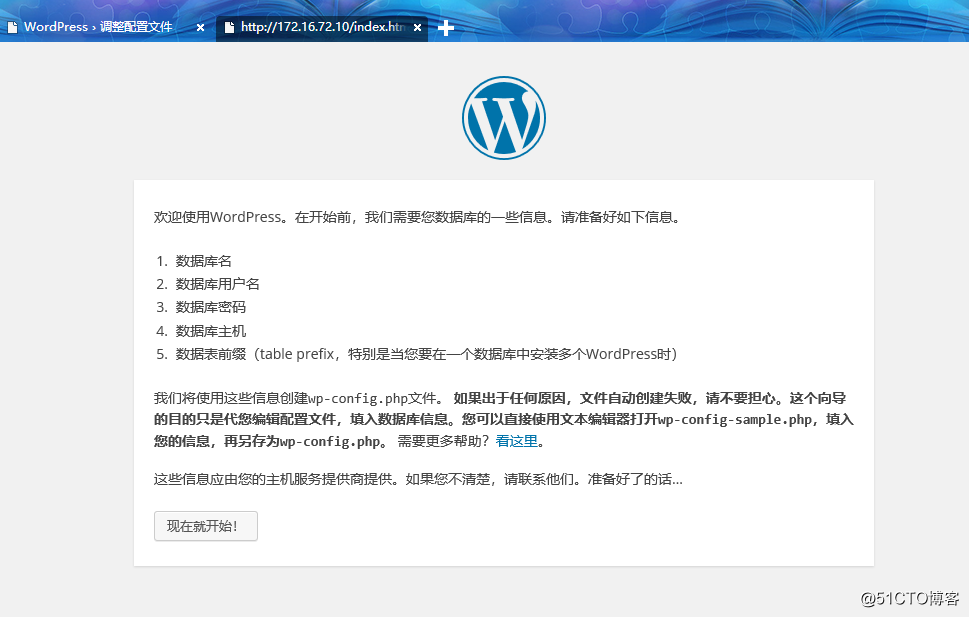
Task: Click the page icon on WordPress tab
Action: [x=12, y=27]
